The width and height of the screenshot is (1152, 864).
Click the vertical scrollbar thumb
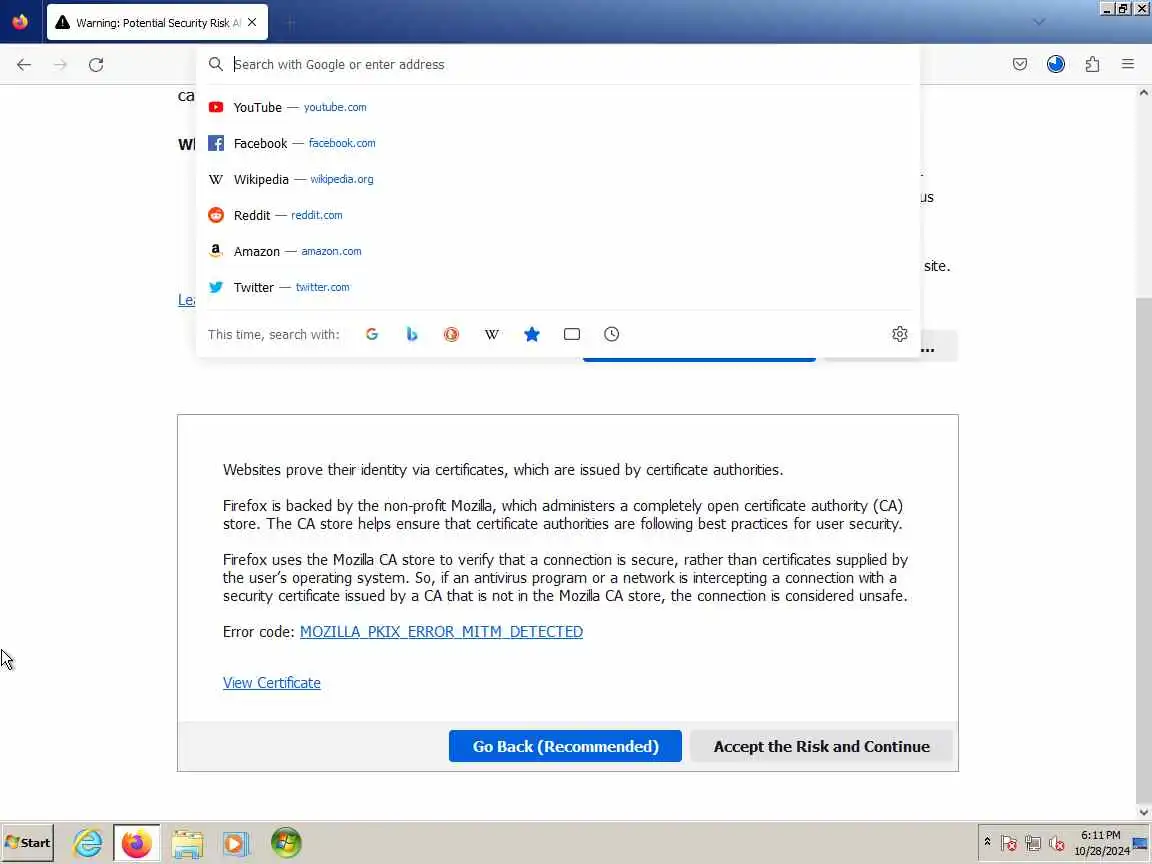1144,550
